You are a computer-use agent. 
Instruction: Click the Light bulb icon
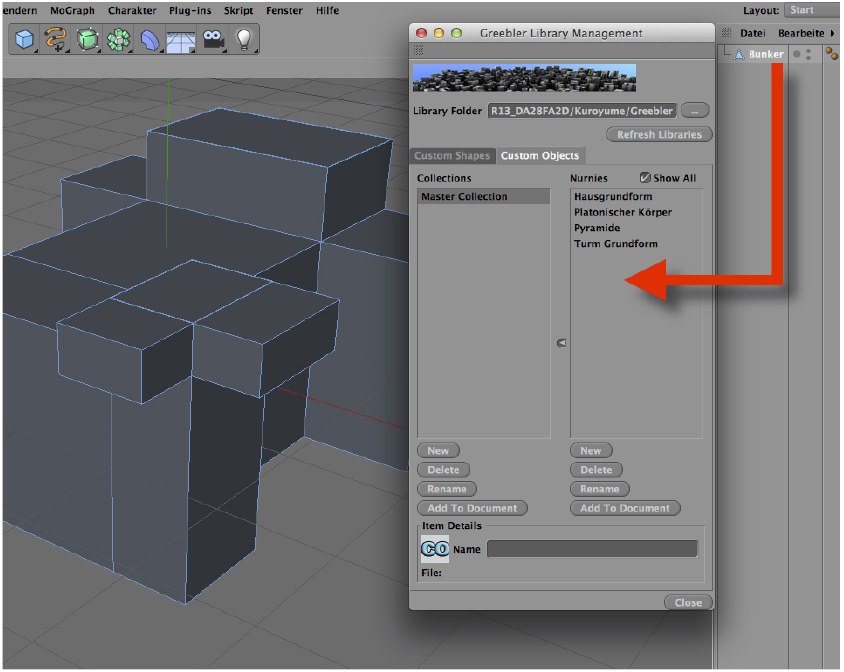(242, 40)
